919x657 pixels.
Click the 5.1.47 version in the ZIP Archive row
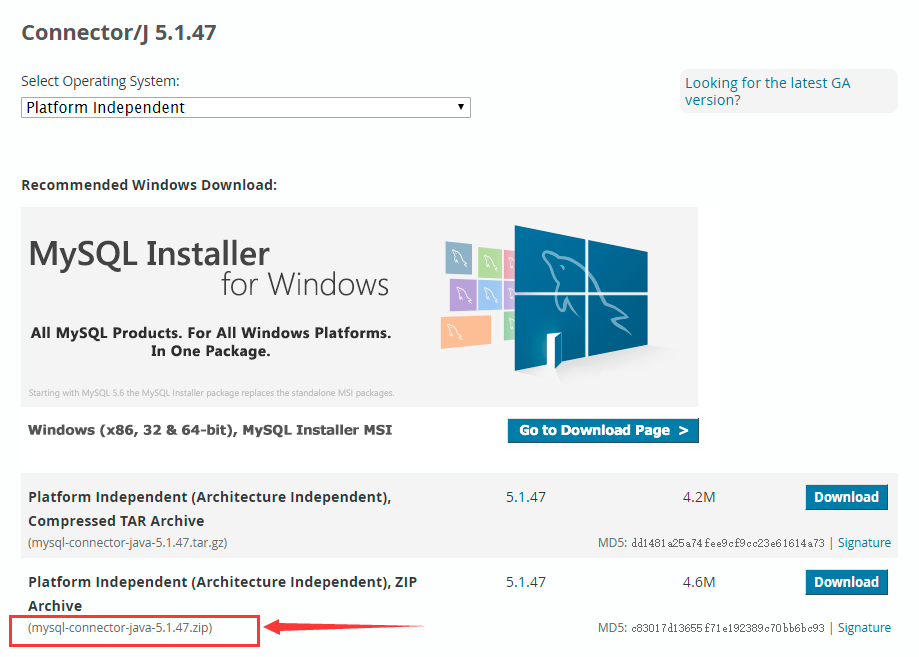pyautogui.click(x=526, y=583)
